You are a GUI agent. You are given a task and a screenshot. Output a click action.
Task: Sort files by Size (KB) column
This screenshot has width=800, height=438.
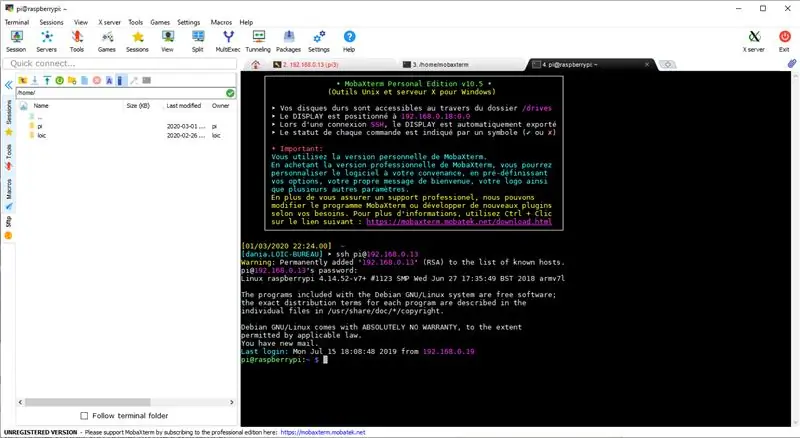coord(138,106)
